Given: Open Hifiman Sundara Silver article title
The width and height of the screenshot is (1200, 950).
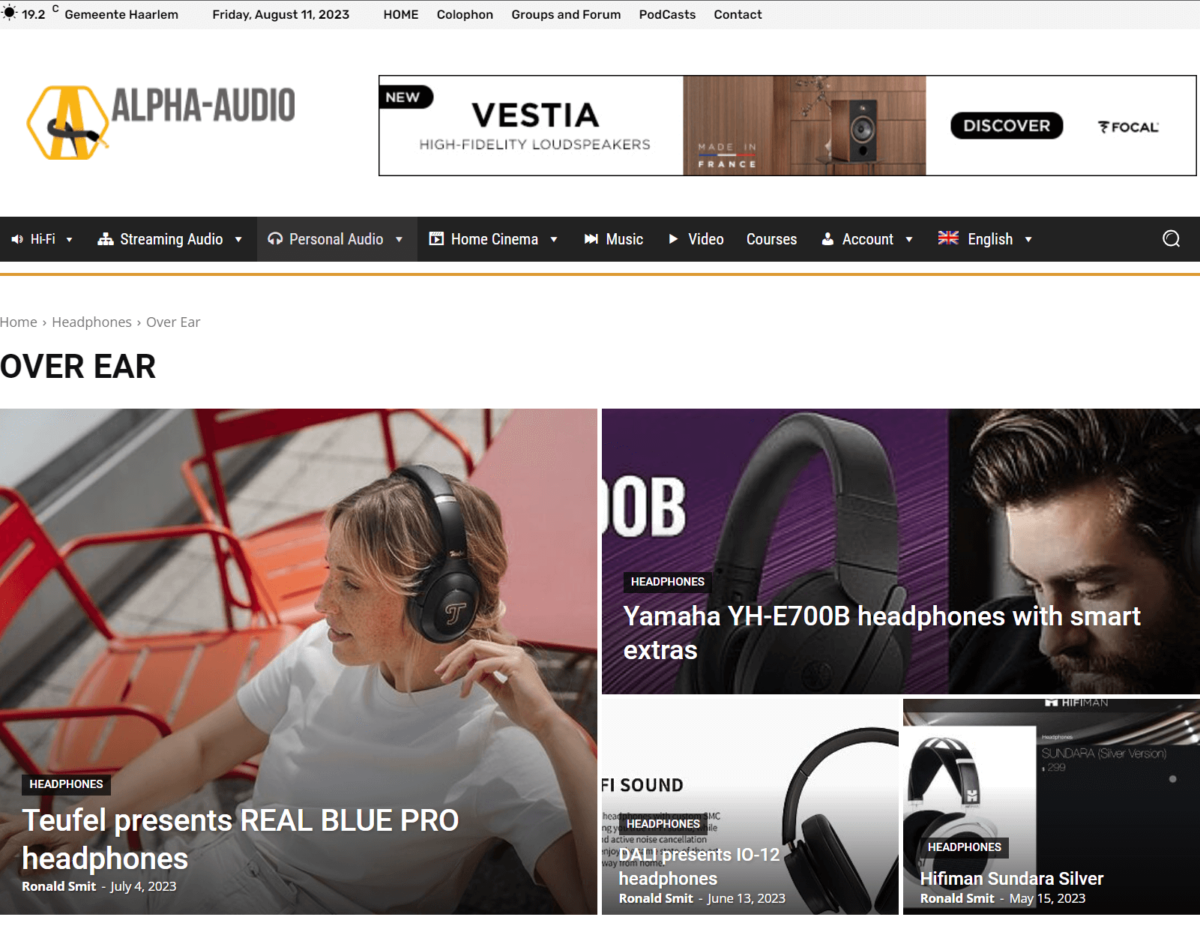Looking at the screenshot, I should coord(1012,879).
